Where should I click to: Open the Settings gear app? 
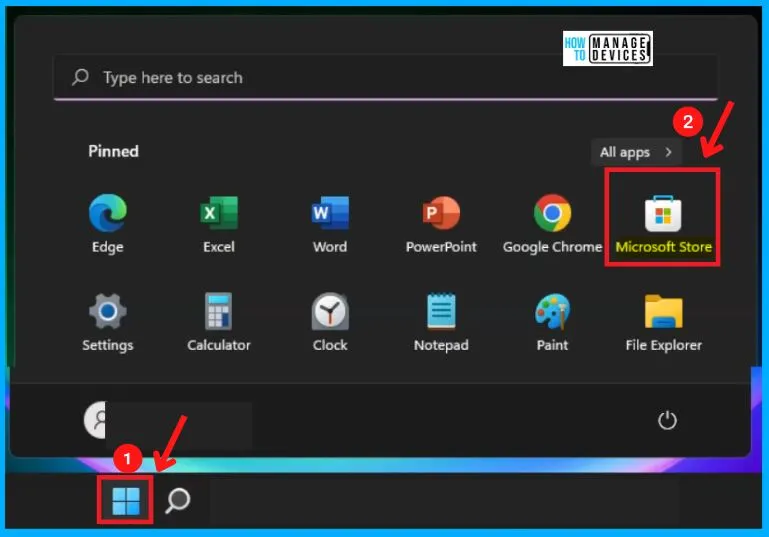tap(108, 322)
